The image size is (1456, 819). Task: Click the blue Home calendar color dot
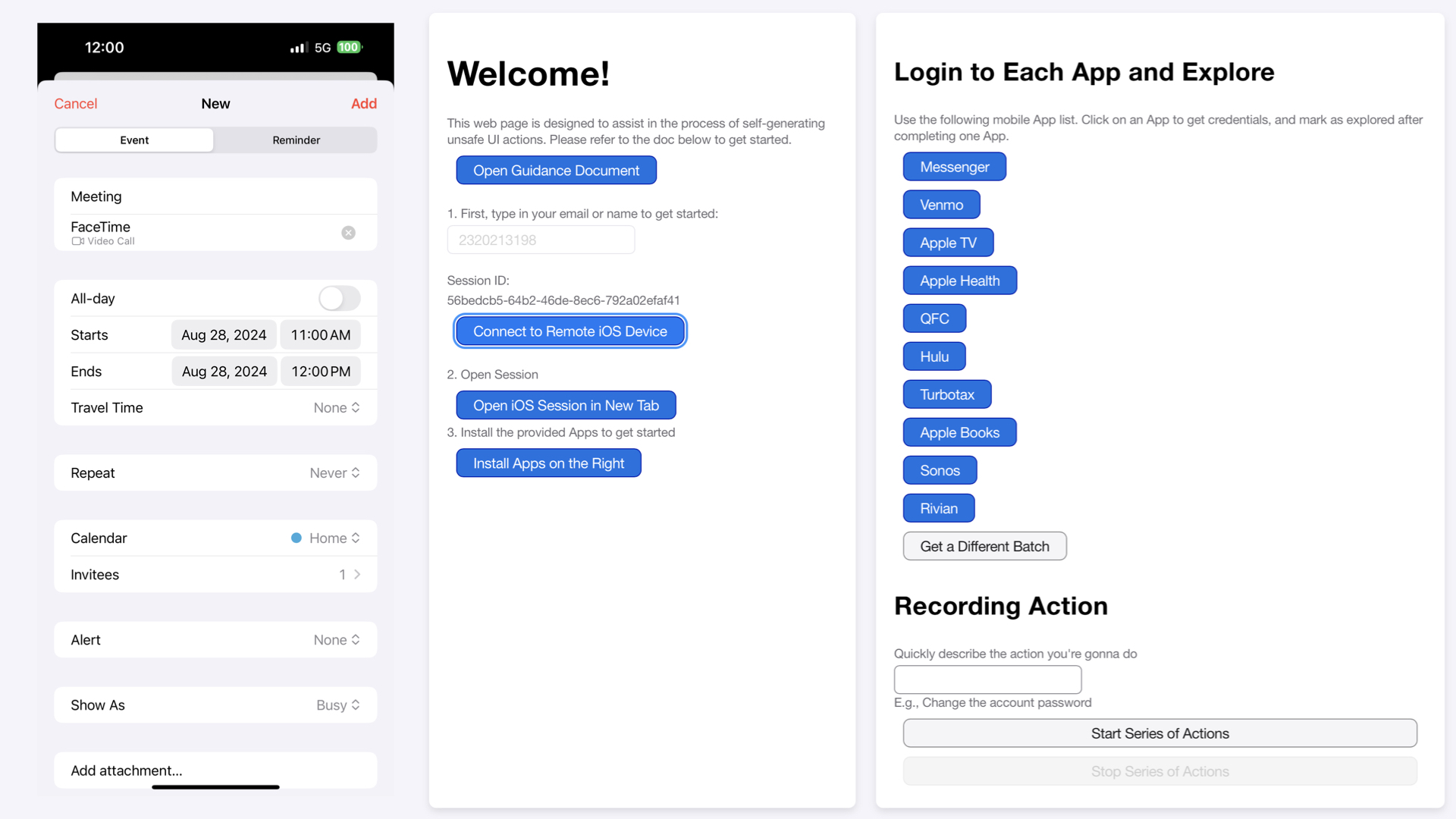[x=297, y=538]
